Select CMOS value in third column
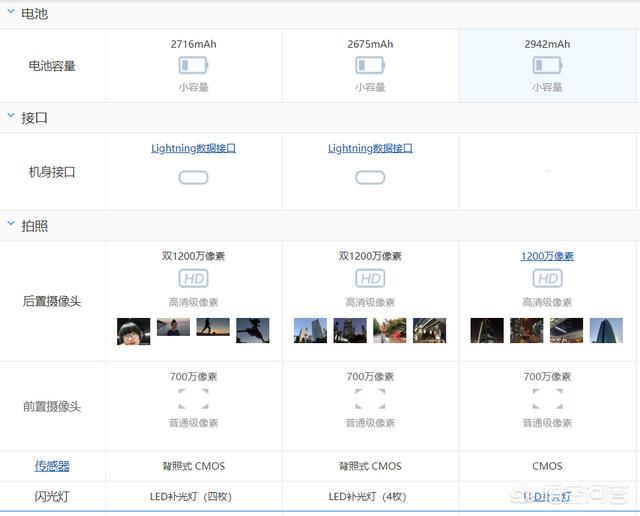Viewport: 640px width, 516px height. (547, 466)
